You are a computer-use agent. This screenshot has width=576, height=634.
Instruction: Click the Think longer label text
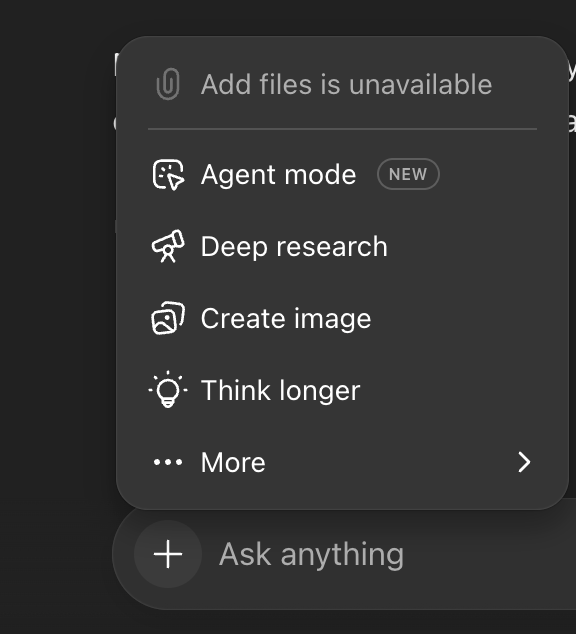pos(281,391)
